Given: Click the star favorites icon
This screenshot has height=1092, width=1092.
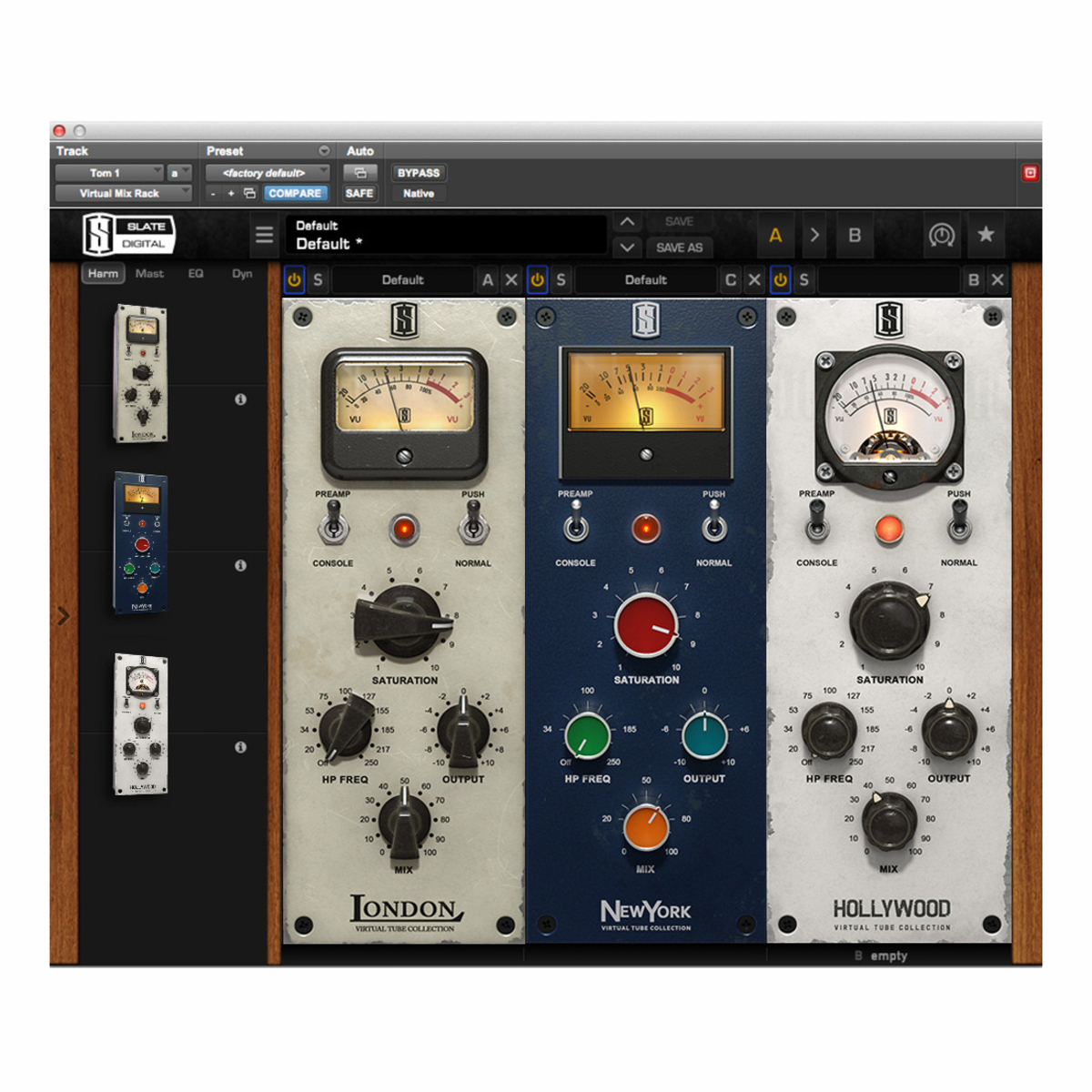Looking at the screenshot, I should coord(986,235).
